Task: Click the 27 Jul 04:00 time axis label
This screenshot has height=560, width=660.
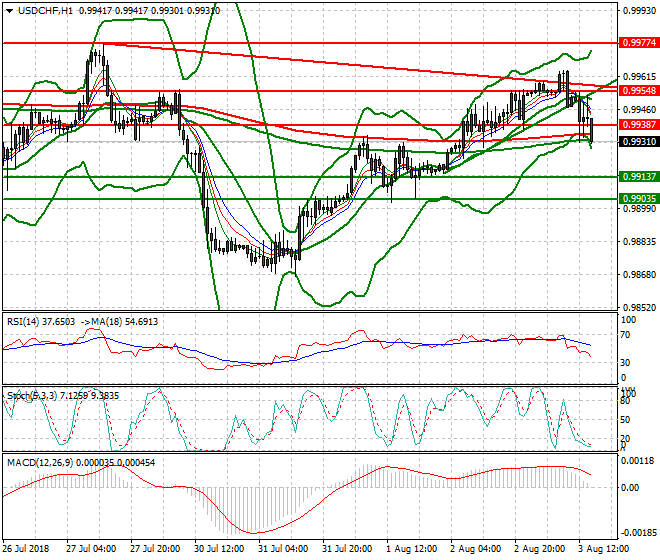Action: pos(91,549)
